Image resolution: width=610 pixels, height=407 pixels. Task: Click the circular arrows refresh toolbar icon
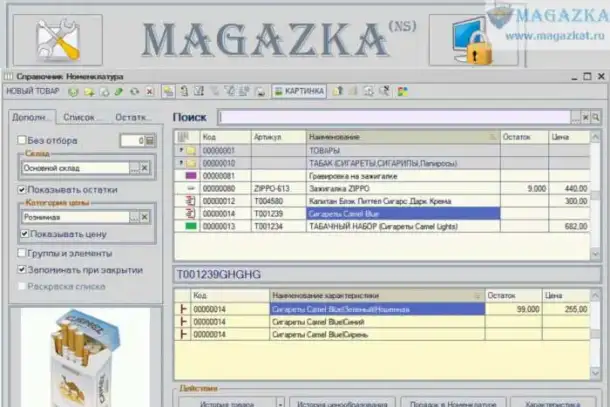(134, 92)
